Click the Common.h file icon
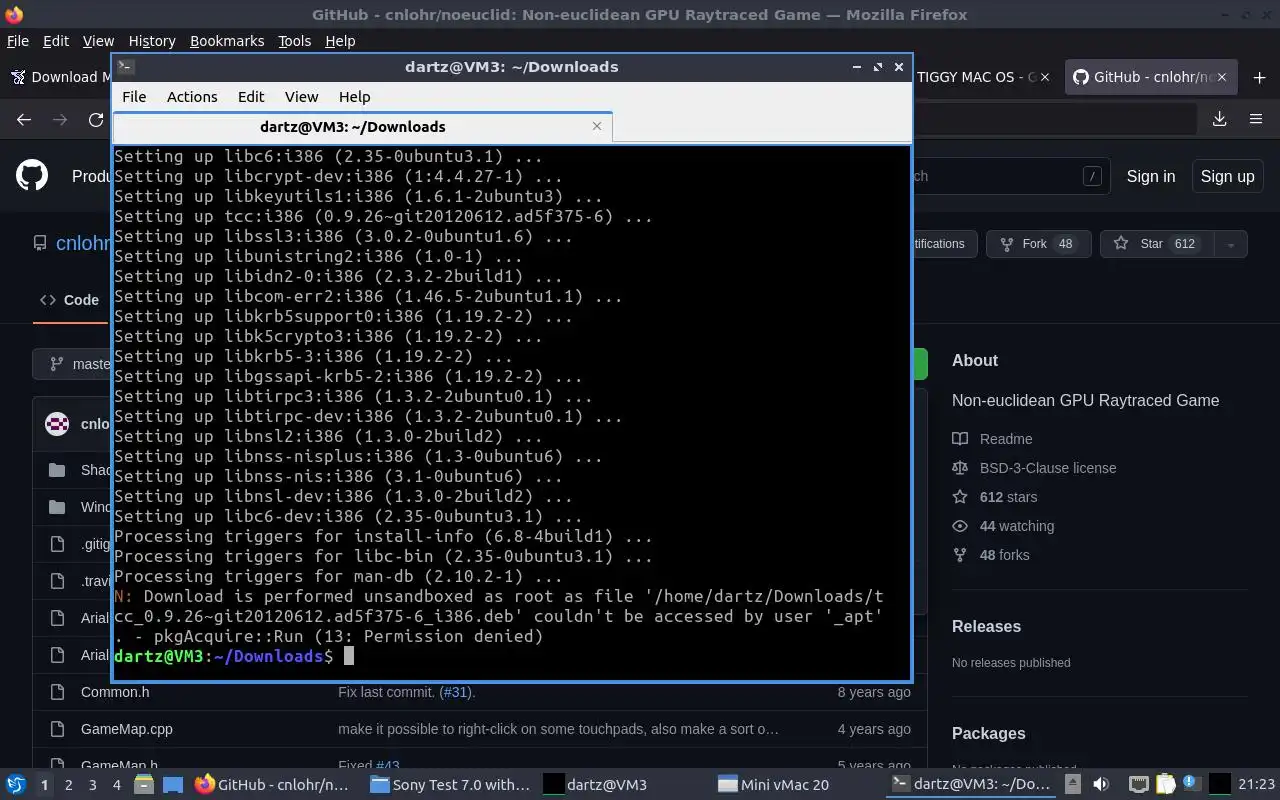Screen dimensions: 1280x800 (57, 692)
